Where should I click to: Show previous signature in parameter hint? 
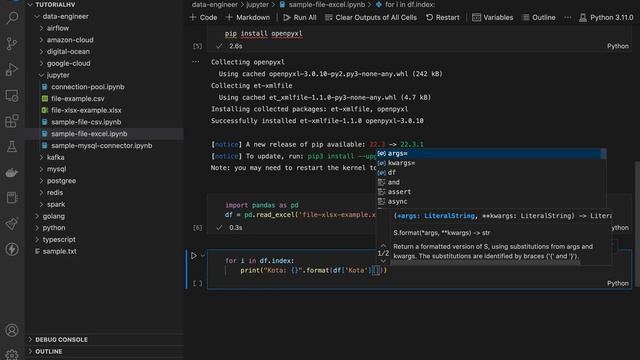click(383, 246)
